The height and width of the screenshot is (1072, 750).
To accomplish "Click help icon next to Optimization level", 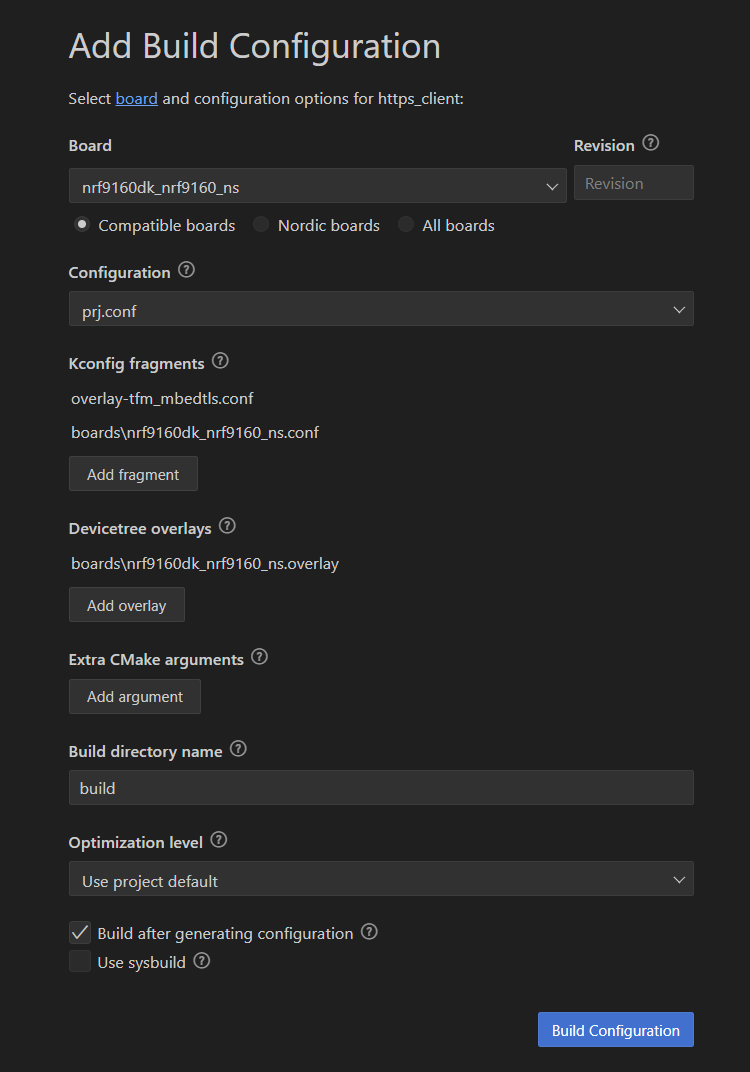I will click(x=219, y=840).
